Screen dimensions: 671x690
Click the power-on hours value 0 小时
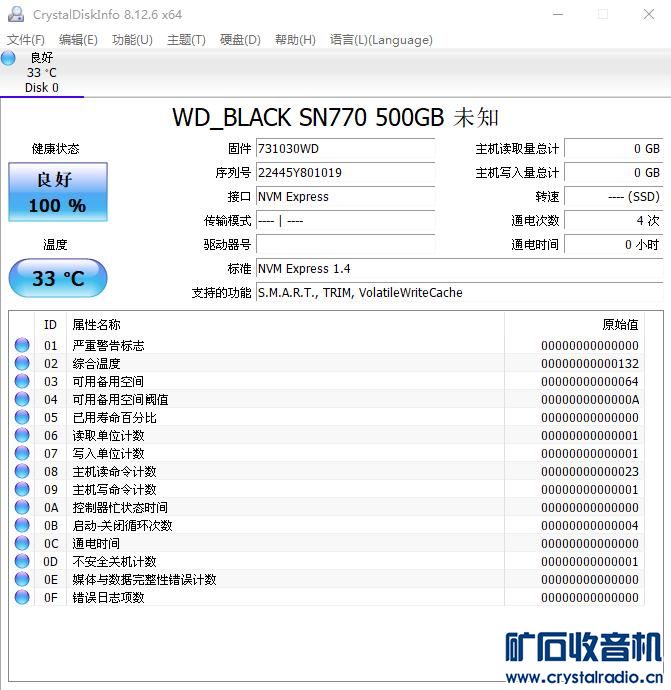click(x=613, y=245)
